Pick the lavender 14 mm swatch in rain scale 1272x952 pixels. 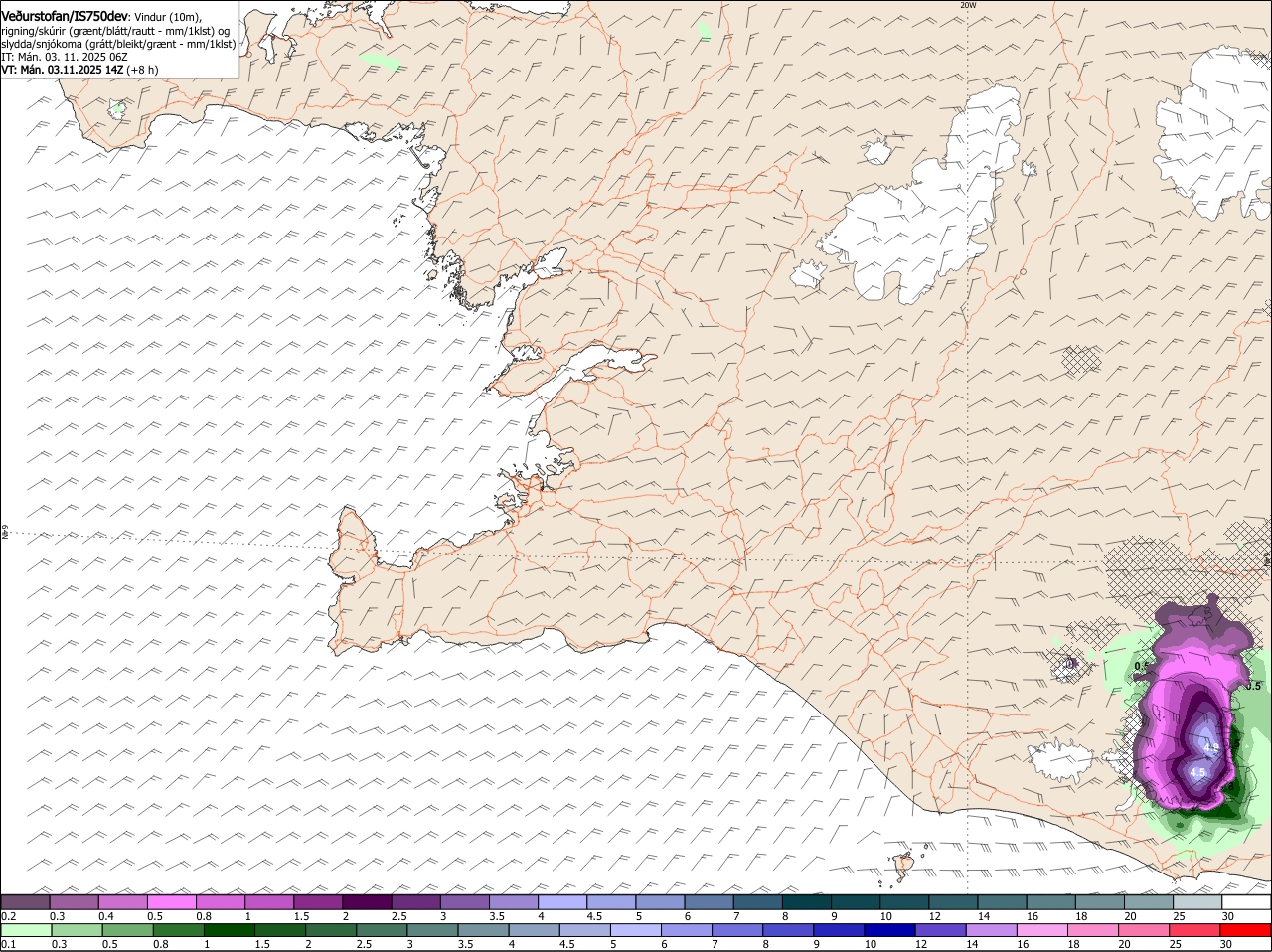coord(992,930)
